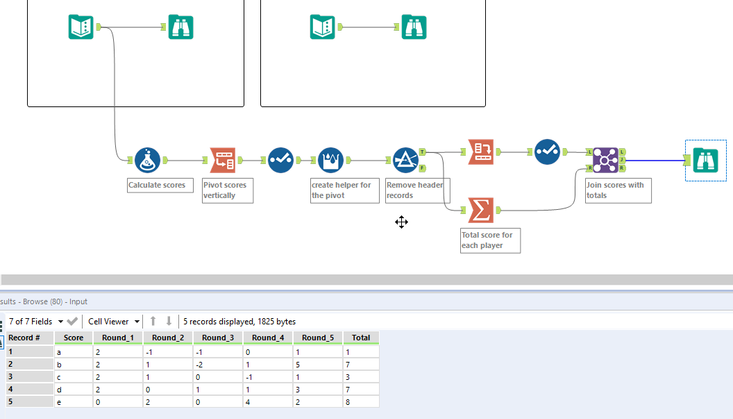Click Score cell 'd' in record 4
The image size is (733, 419).
click(x=73, y=389)
